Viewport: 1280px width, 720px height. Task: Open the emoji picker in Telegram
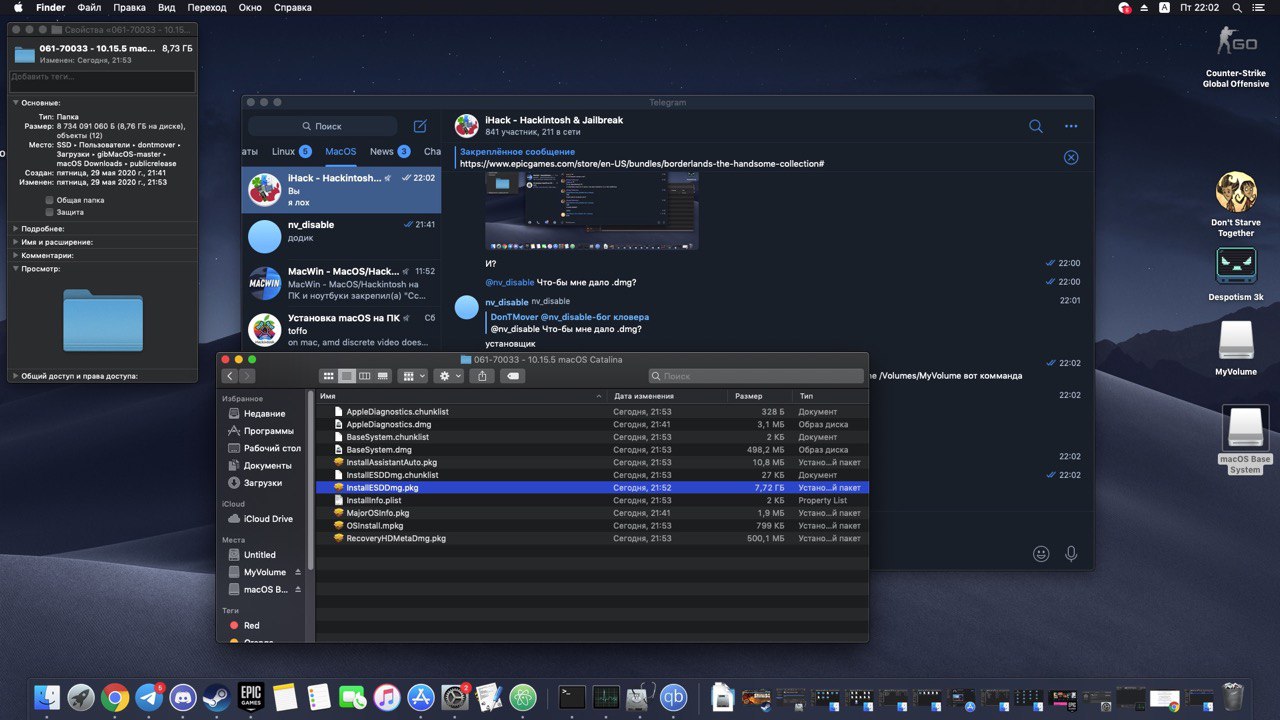(1041, 553)
